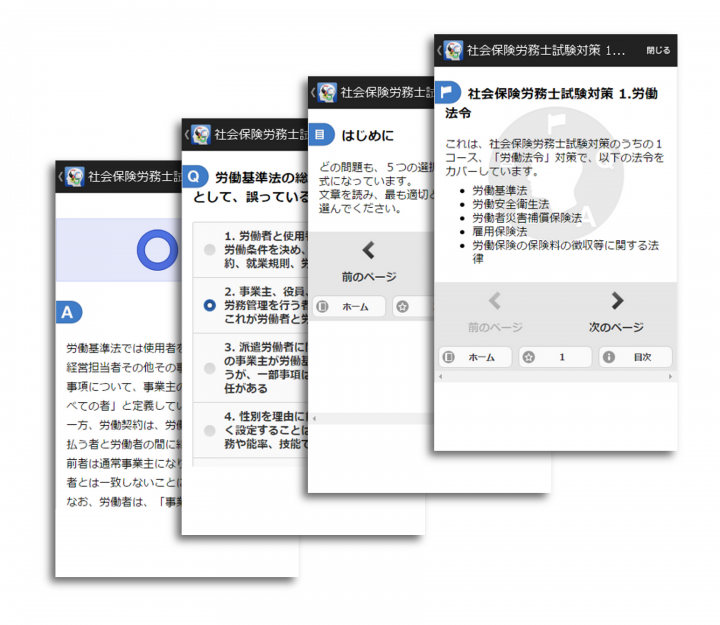Viewport: 720px width, 625px height.
Task: Go to 前のページ in はじめに window
Action: coord(369,262)
